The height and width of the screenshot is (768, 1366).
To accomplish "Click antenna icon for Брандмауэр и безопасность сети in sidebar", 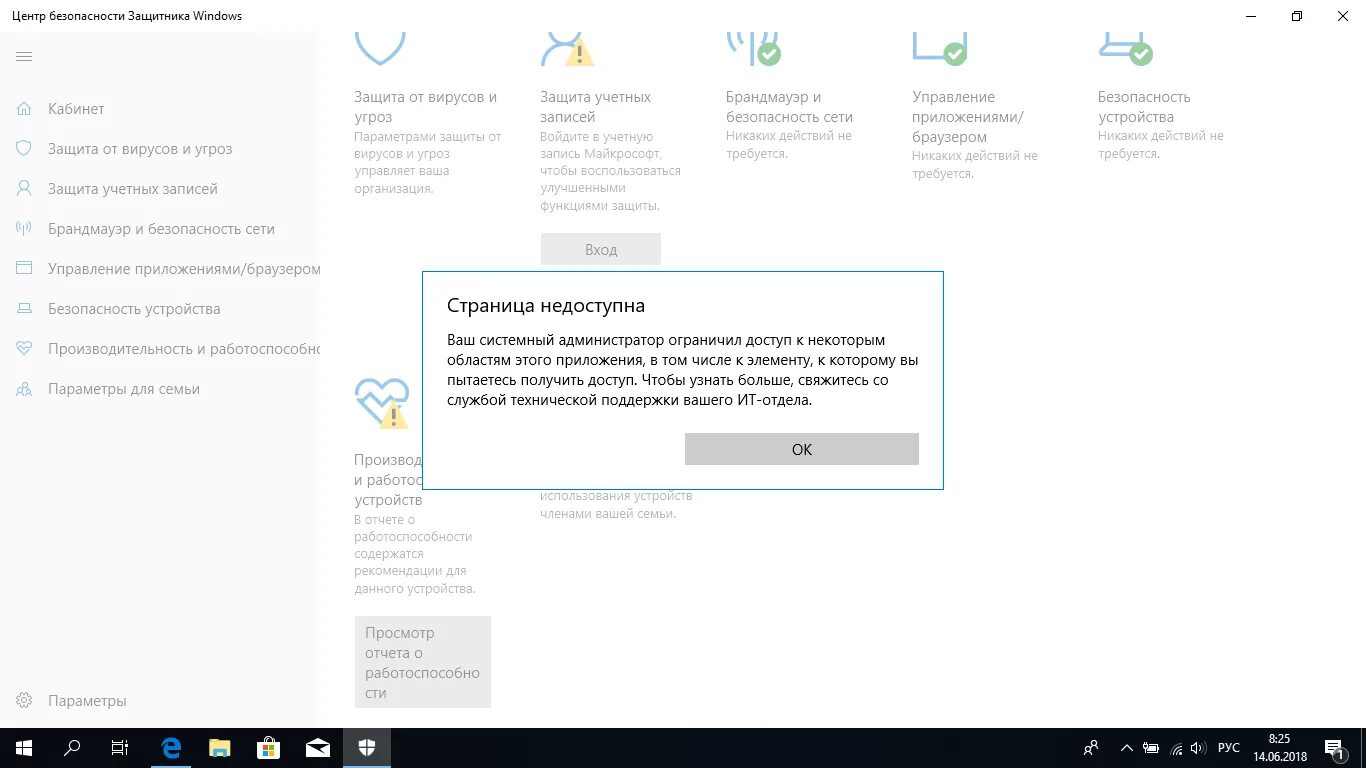I will 24,228.
